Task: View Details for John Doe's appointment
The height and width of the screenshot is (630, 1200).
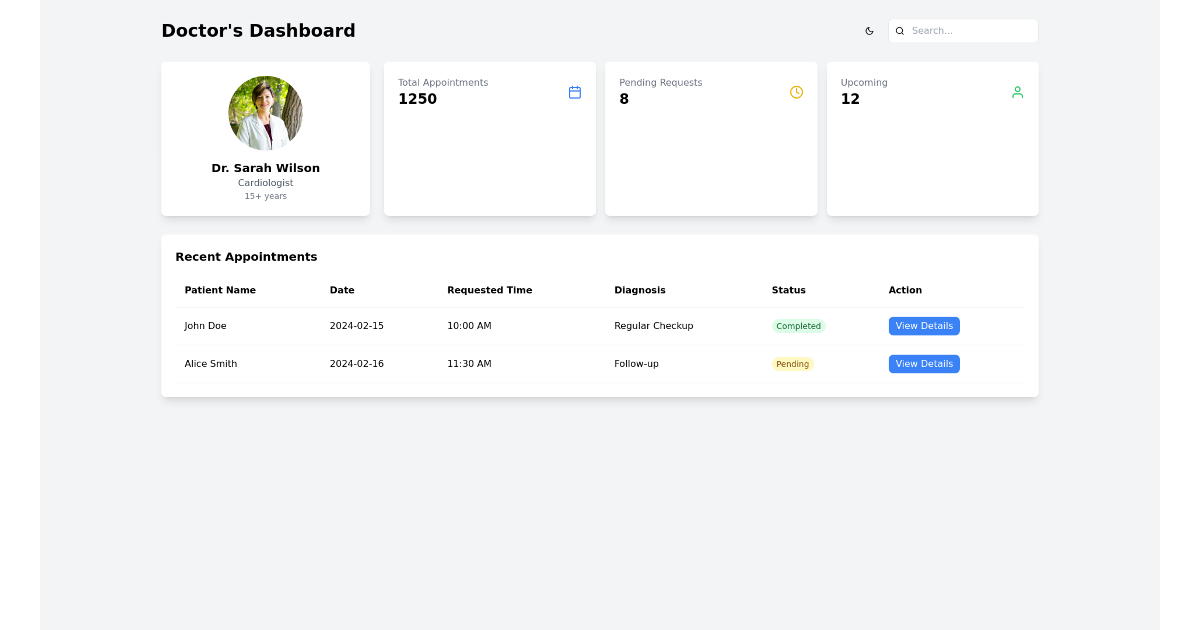Action: click(x=923, y=325)
